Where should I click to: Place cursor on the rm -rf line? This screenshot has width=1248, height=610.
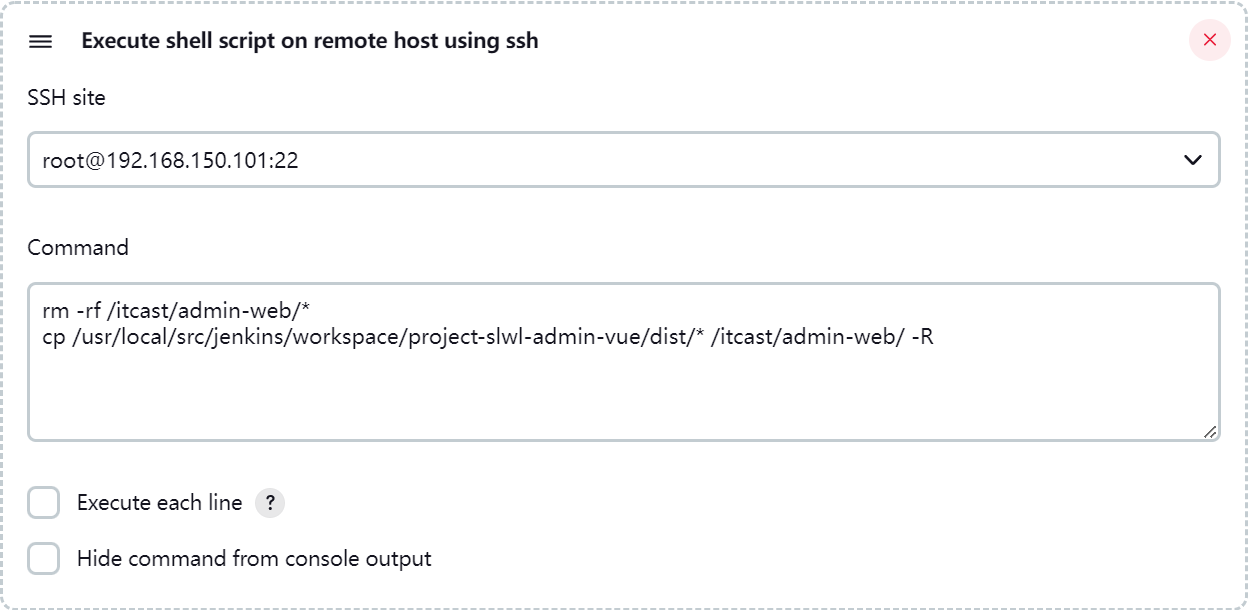point(182,310)
